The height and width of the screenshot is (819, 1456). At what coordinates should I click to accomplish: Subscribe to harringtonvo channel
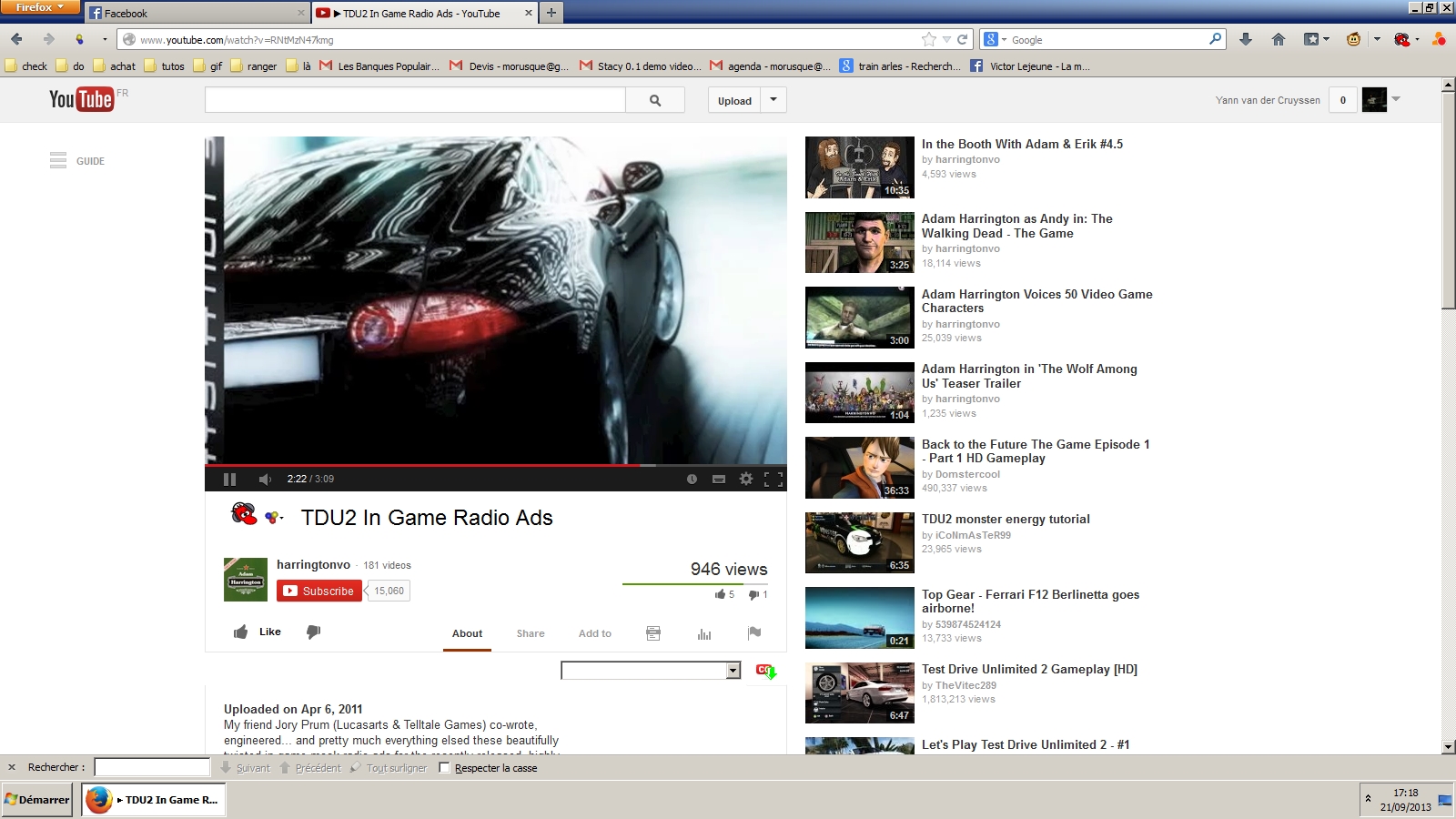point(319,591)
